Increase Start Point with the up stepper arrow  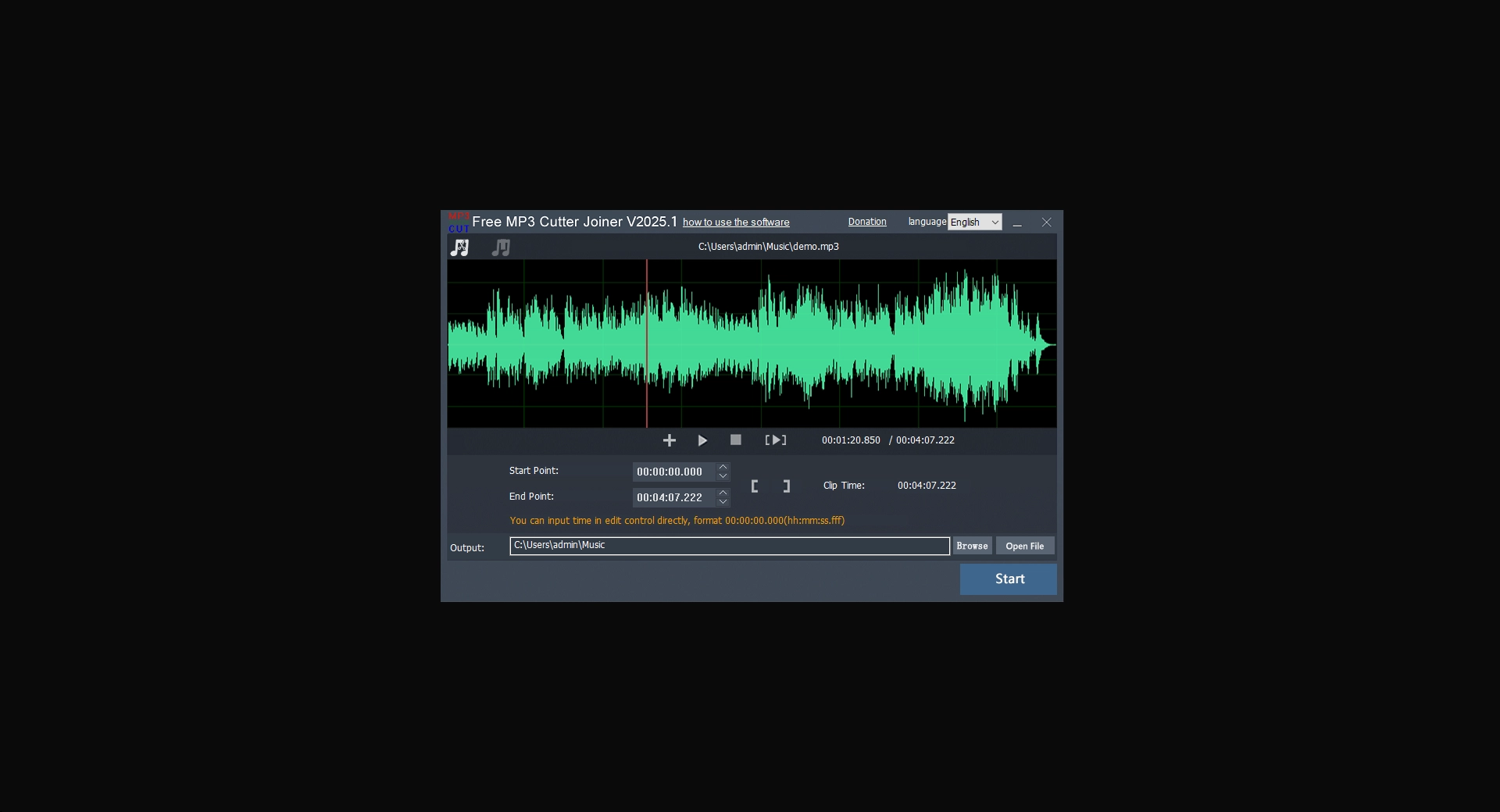click(722, 467)
